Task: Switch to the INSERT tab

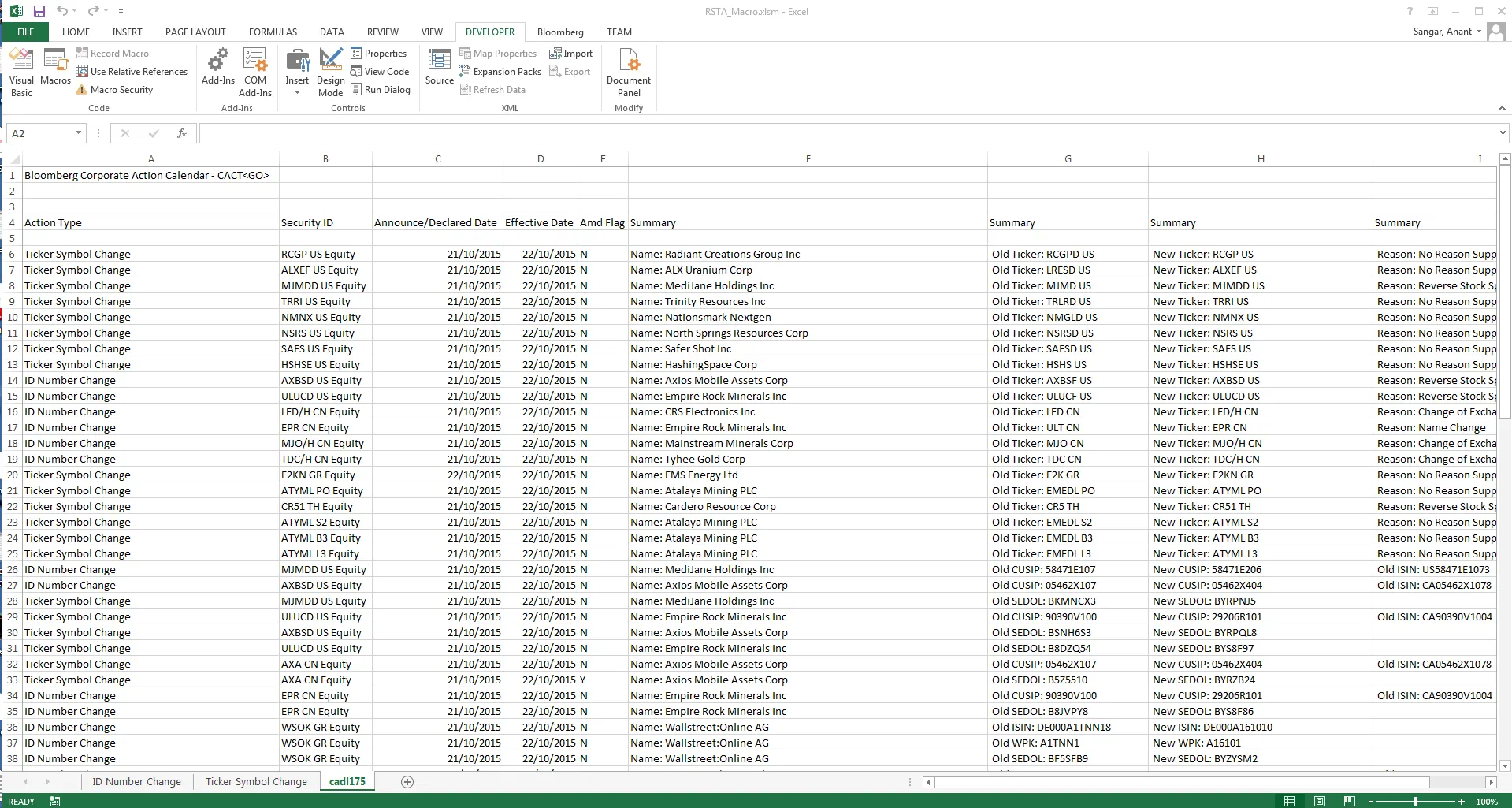Action: coord(127,32)
